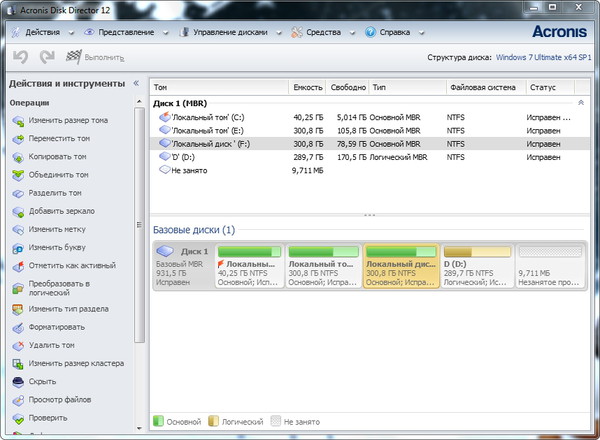Image resolution: width=600 pixels, height=440 pixels.
Task: Collapse the Диск 1 (MBR) group
Action: point(581,103)
